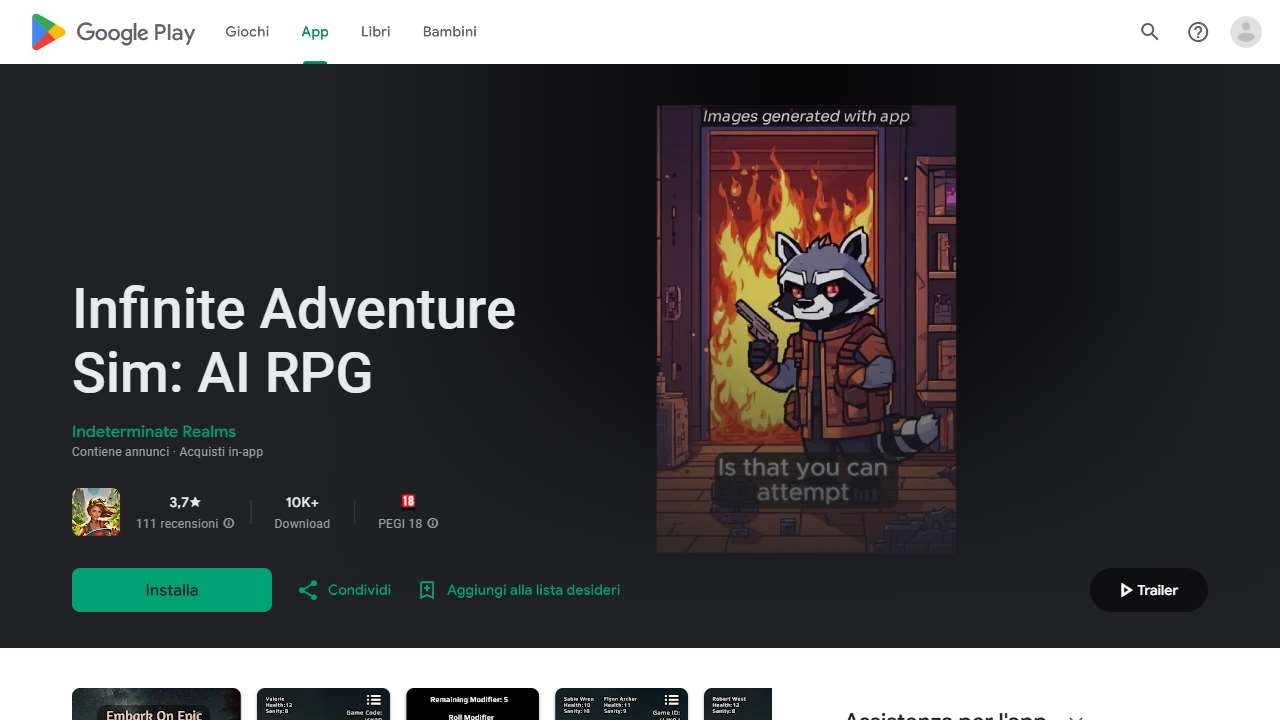The image size is (1280, 720).
Task: Open search on Google Play
Action: click(1149, 32)
